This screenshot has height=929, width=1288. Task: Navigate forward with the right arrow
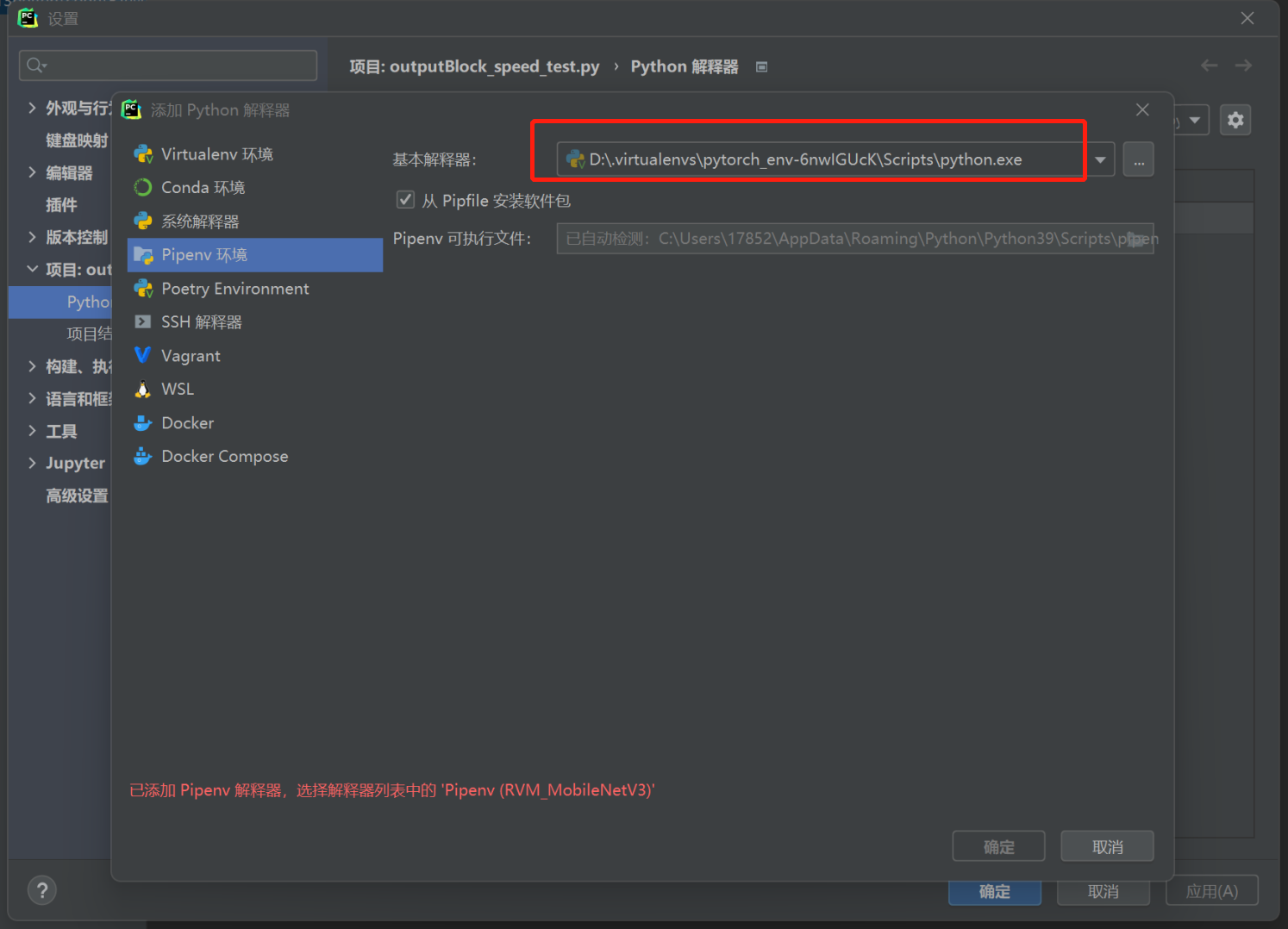click(1243, 65)
